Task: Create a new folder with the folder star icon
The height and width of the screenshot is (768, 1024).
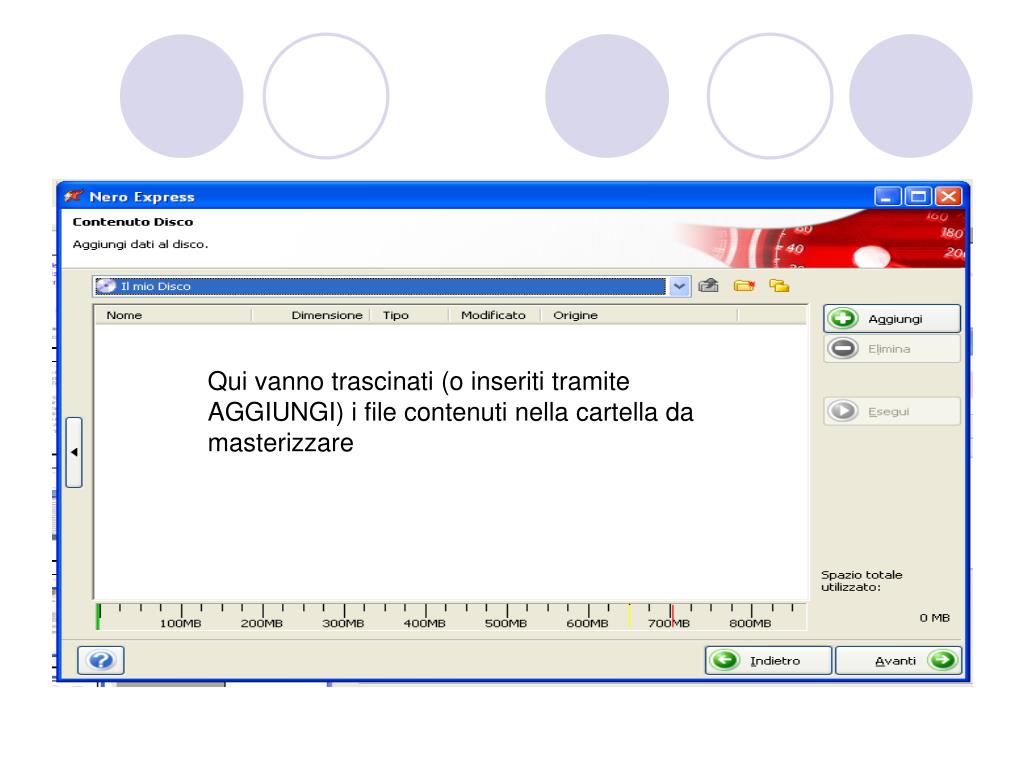Action: point(744,285)
